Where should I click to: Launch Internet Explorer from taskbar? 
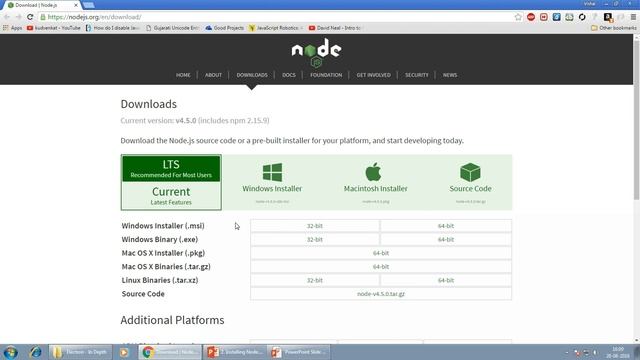pos(36,352)
